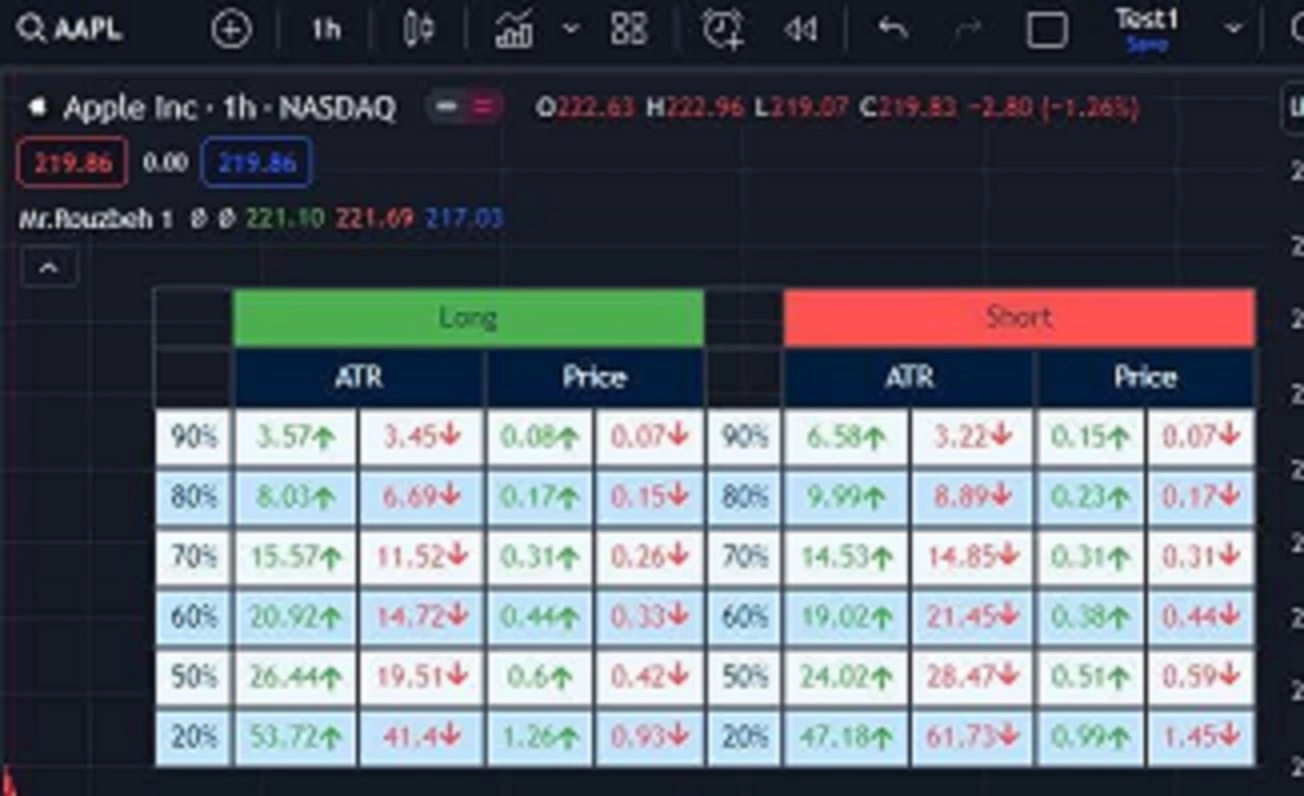This screenshot has height=796, width=1304.
Task: Click the 3.57 up cell
Action: [x=295, y=437]
